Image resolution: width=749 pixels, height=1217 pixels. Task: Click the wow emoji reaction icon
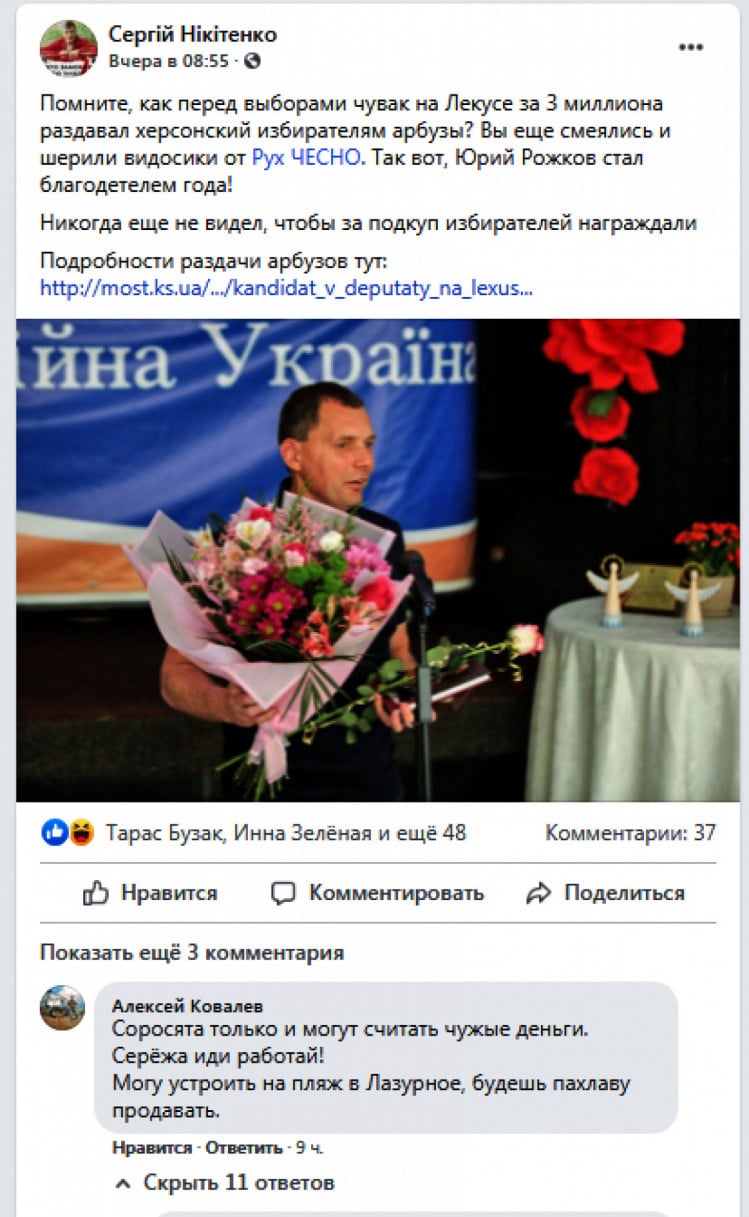coord(80,832)
